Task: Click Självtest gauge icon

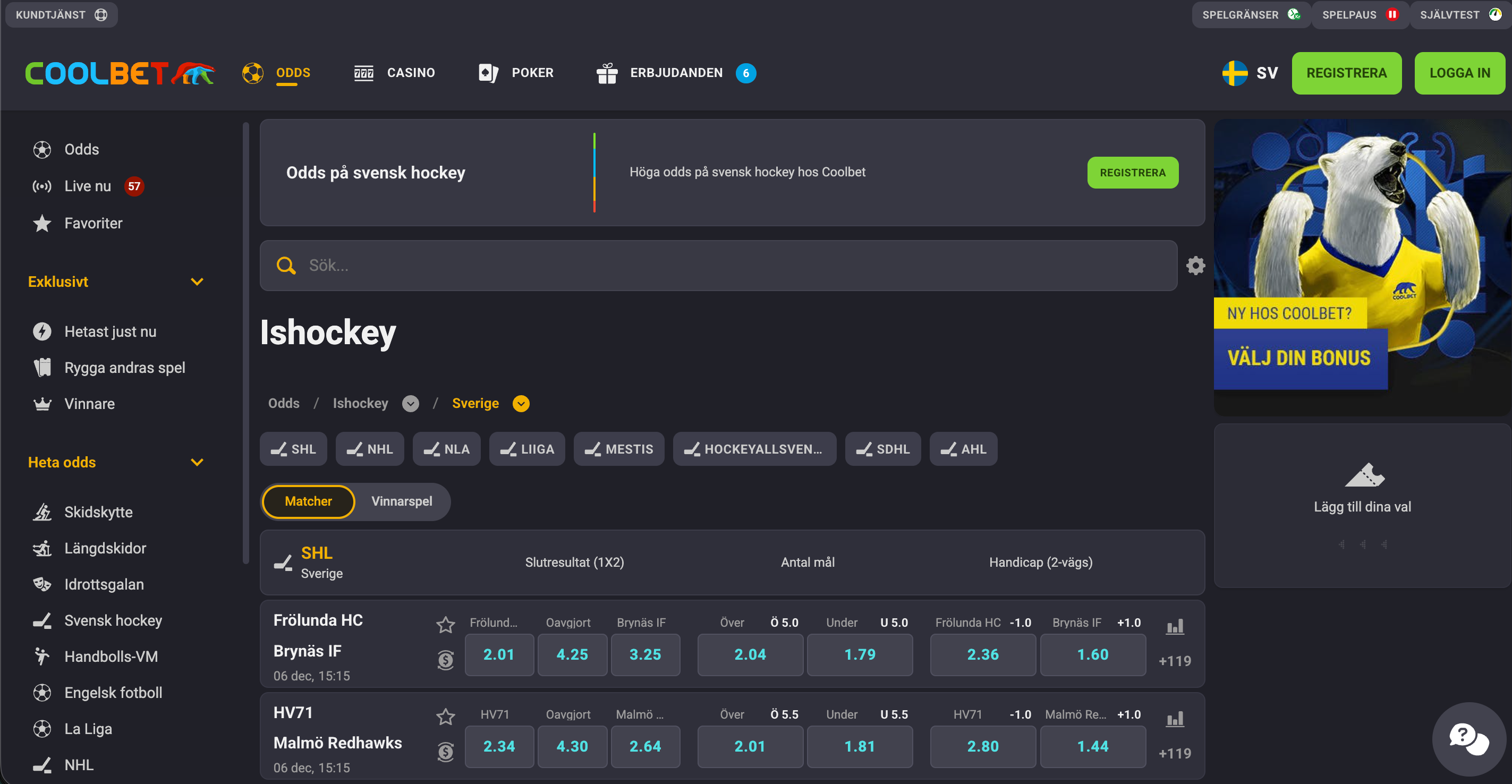Action: 1495,15
